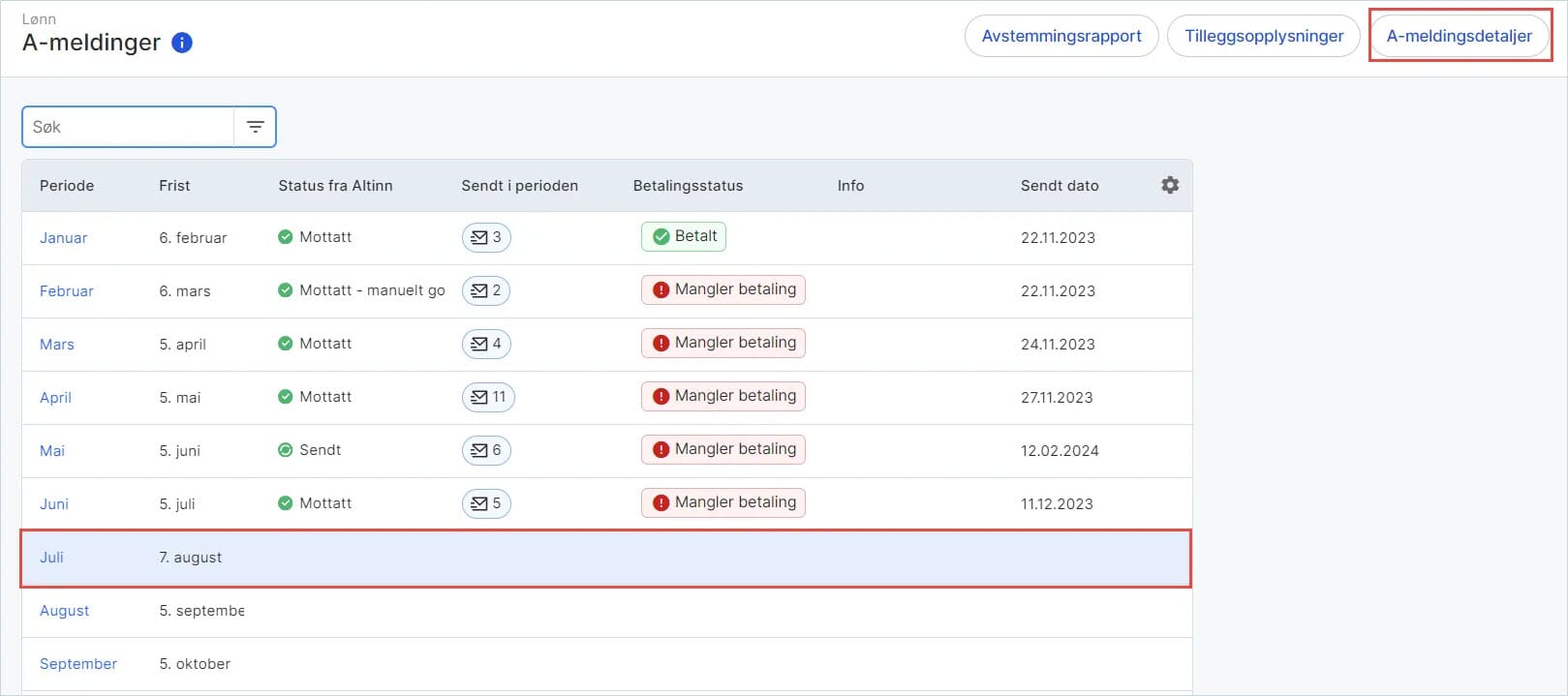Open the search filter options

coord(255,127)
